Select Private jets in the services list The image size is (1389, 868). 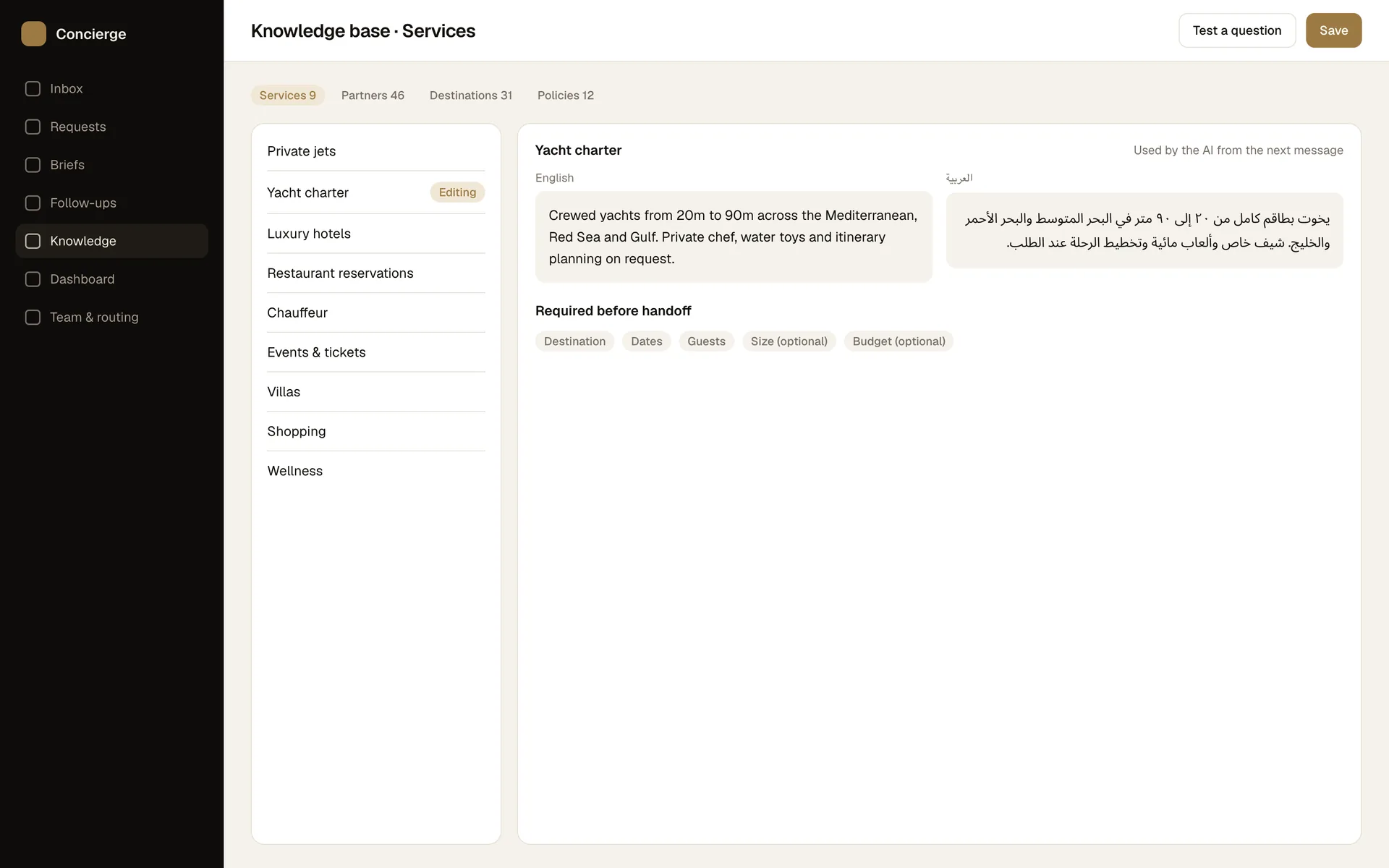376,151
